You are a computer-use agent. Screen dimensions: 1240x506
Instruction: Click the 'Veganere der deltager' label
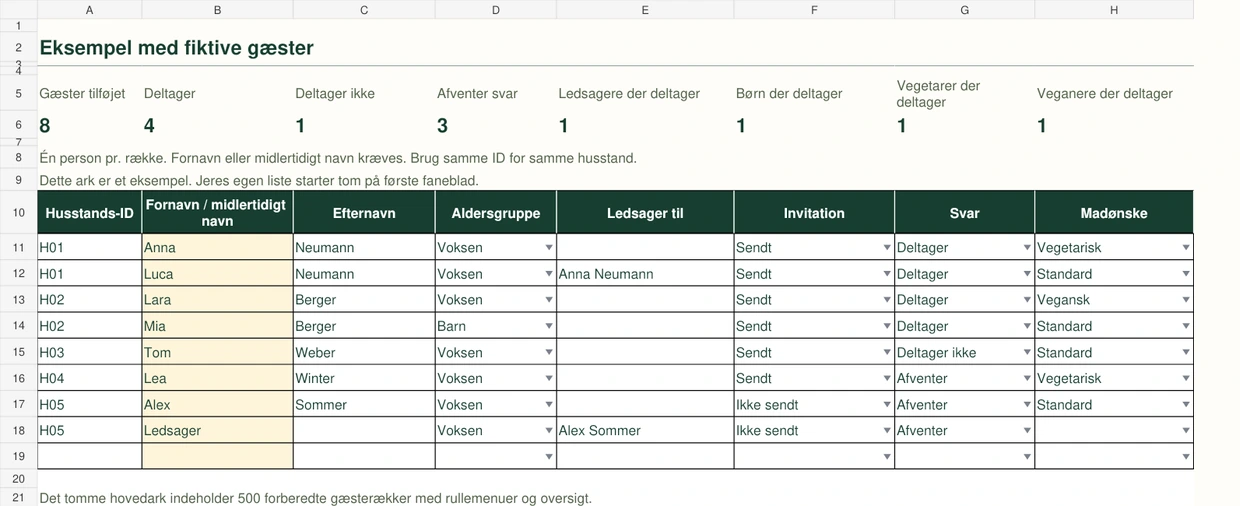[x=1105, y=94]
